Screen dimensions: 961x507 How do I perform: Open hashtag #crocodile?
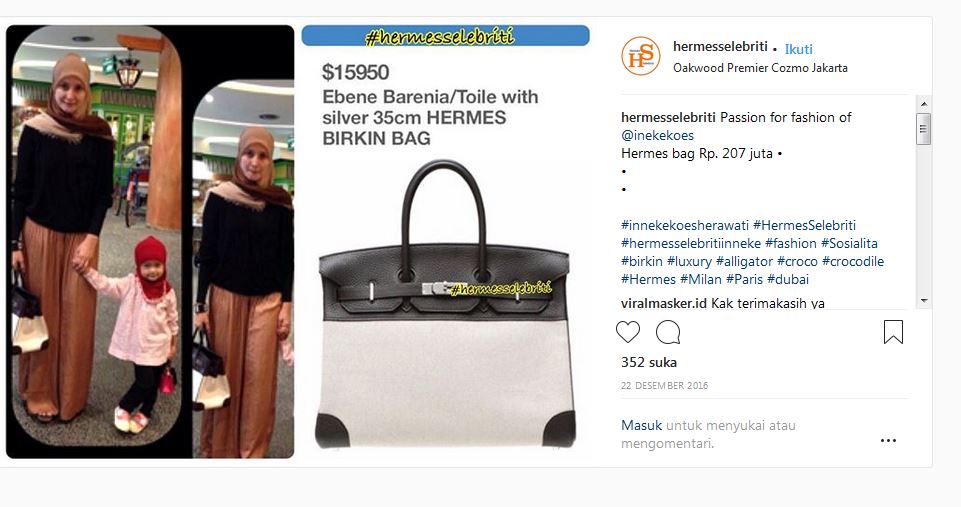[x=853, y=261]
